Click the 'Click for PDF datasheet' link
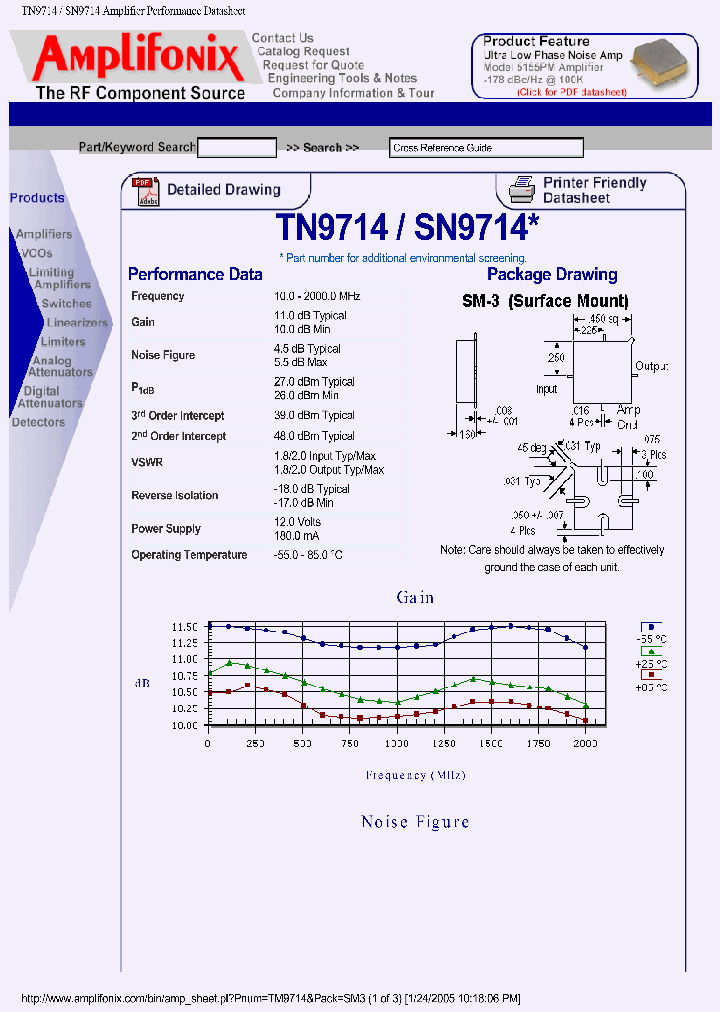The image size is (720, 1012). (x=572, y=92)
